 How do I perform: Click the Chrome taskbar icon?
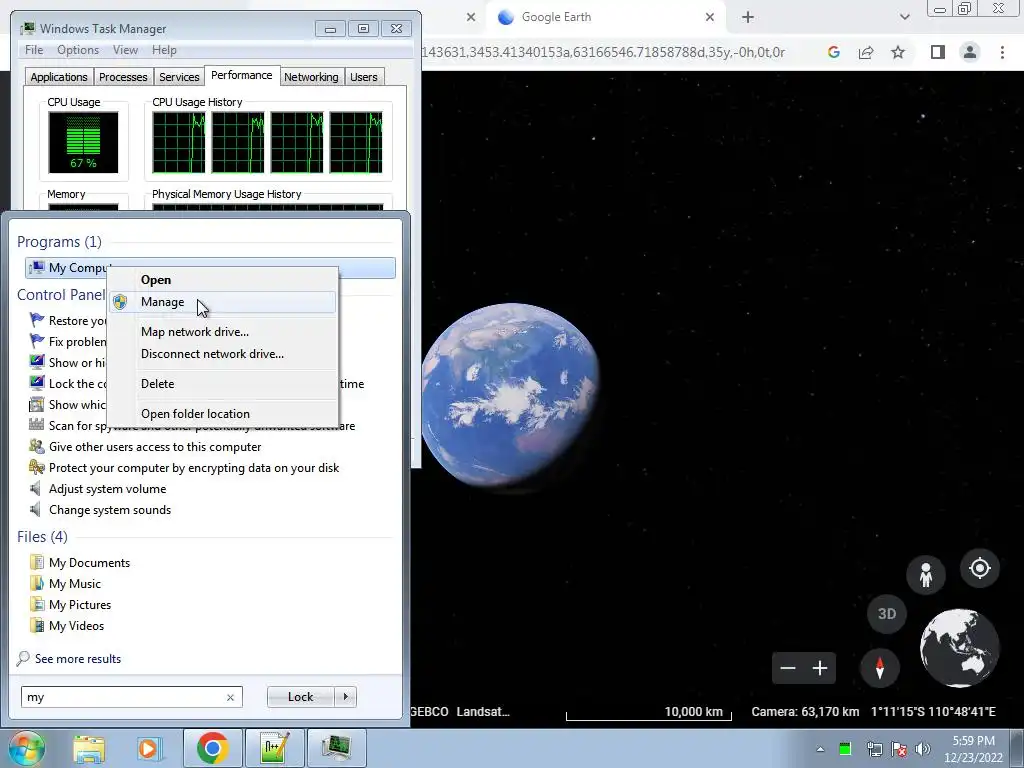[212, 748]
